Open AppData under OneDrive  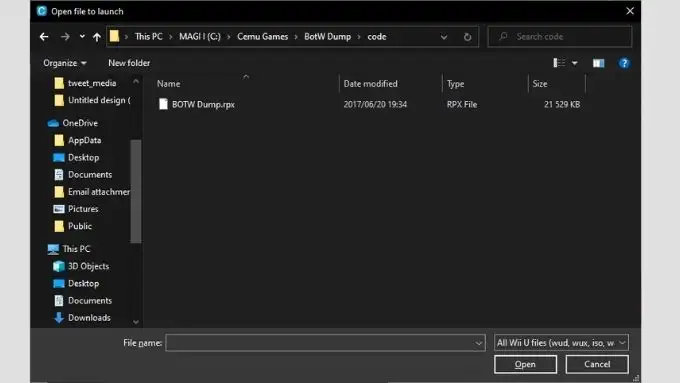click(x=85, y=140)
